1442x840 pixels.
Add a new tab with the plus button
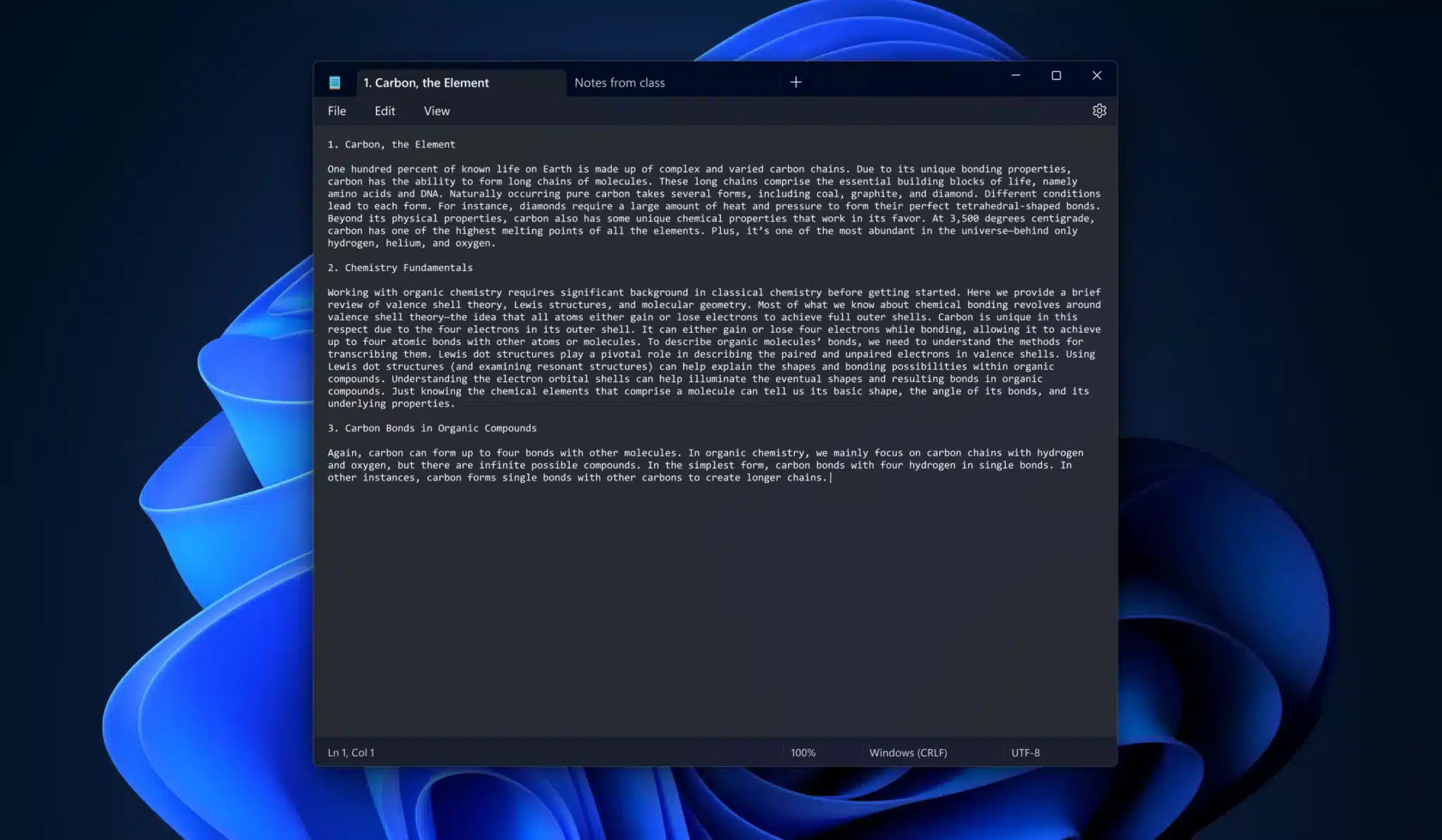pos(796,82)
